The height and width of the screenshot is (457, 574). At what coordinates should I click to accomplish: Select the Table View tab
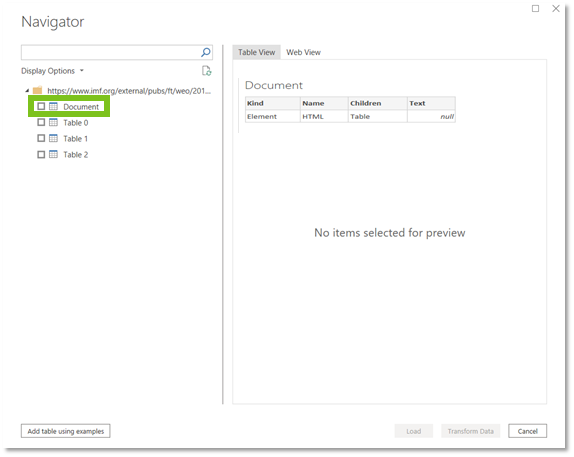point(257,52)
